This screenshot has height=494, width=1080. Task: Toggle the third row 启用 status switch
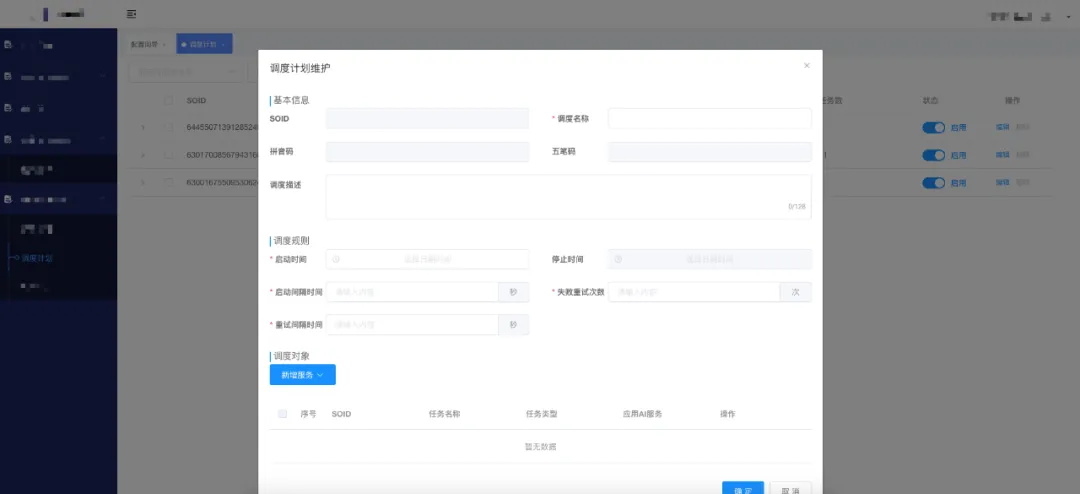(933, 183)
